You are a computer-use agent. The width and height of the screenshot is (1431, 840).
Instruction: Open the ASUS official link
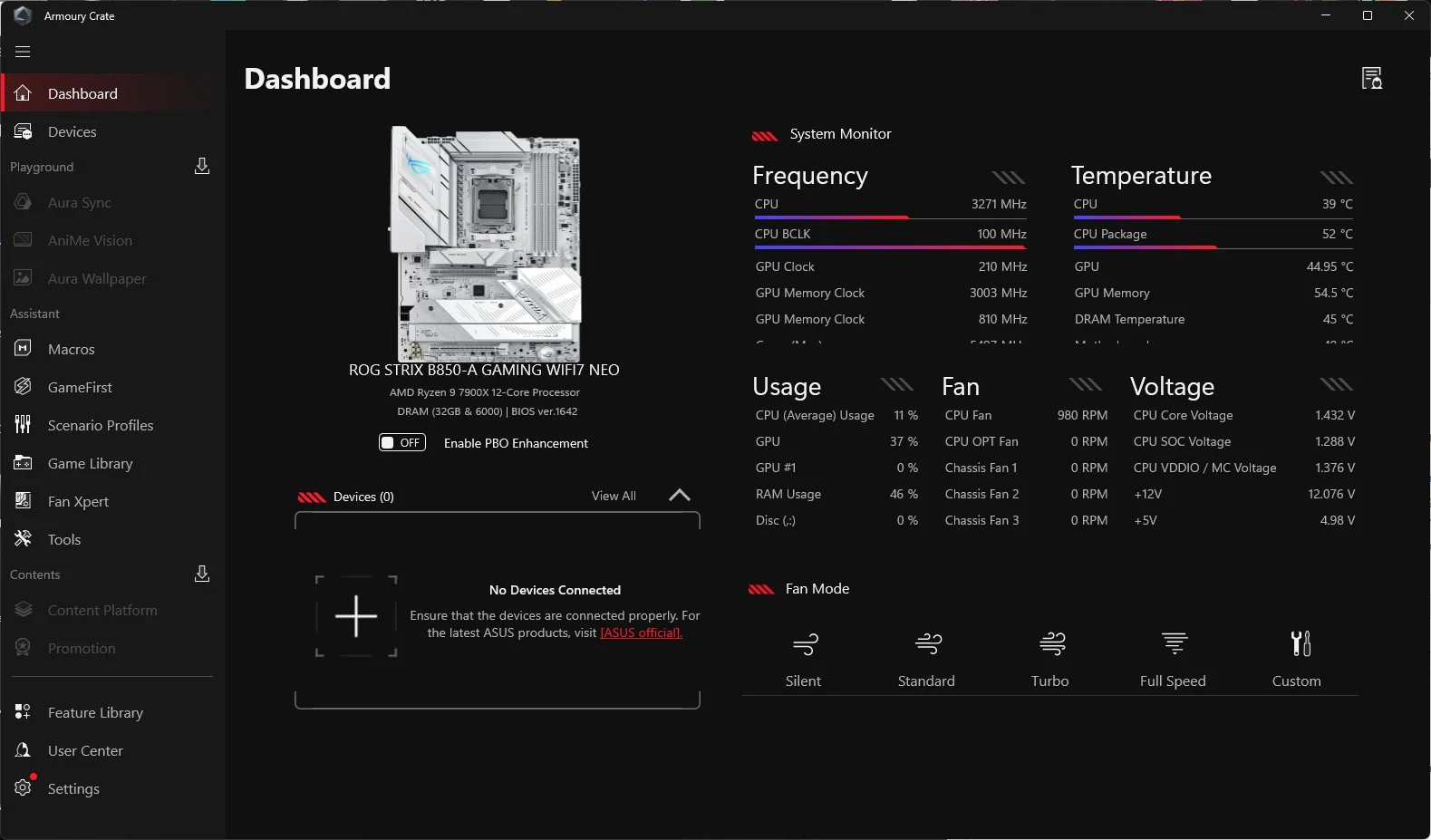[641, 632]
